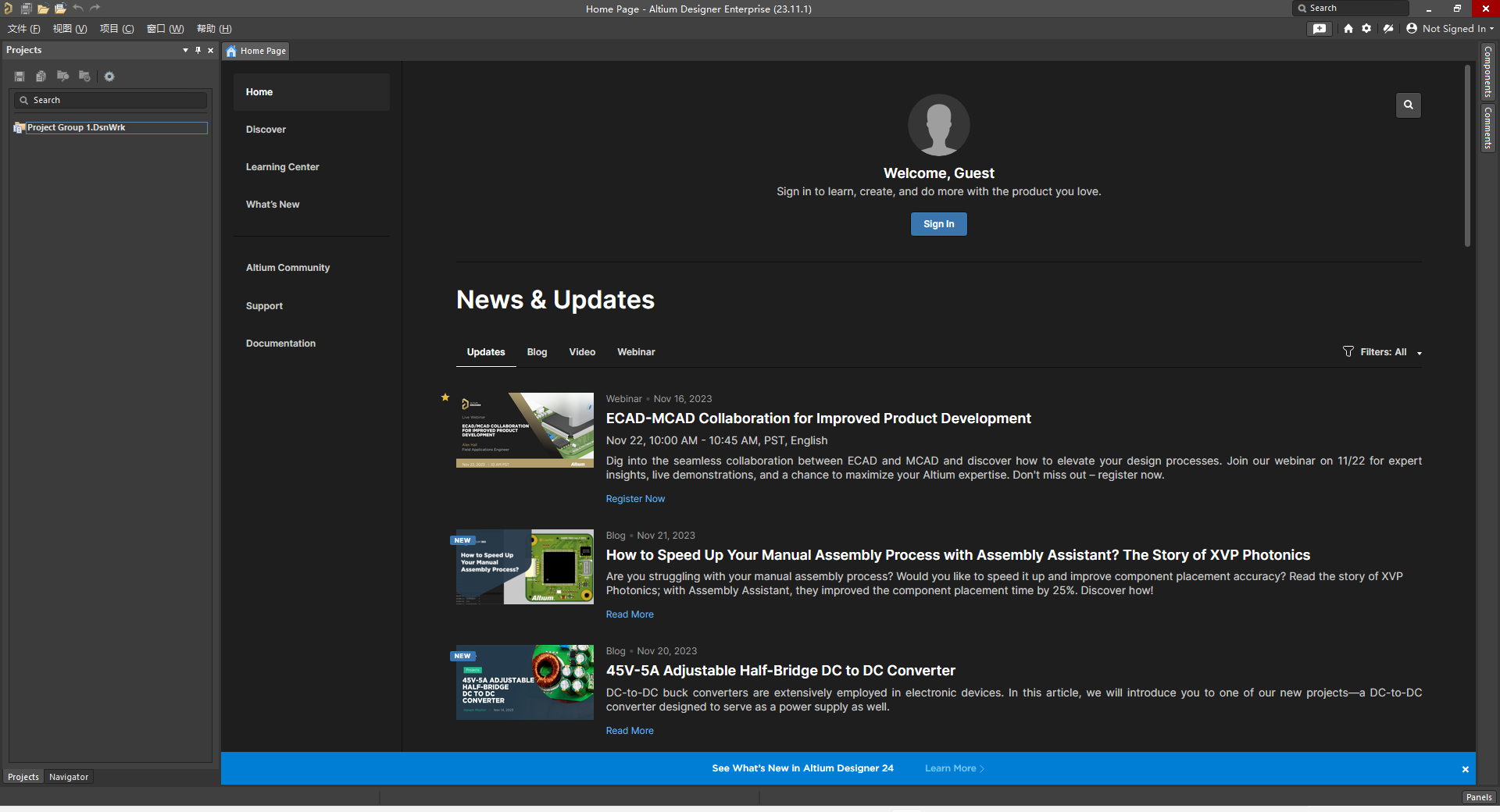Open the Components side panel tab
This screenshot has height=812, width=1500.
pos(1488,71)
